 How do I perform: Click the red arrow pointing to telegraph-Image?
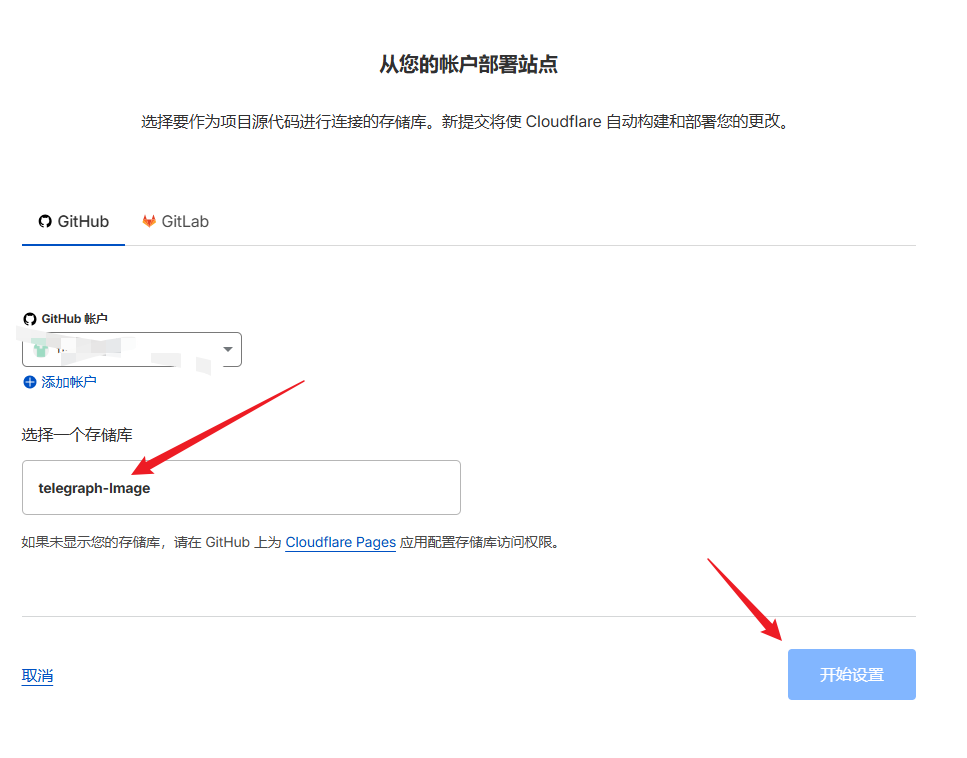pyautogui.click(x=215, y=427)
